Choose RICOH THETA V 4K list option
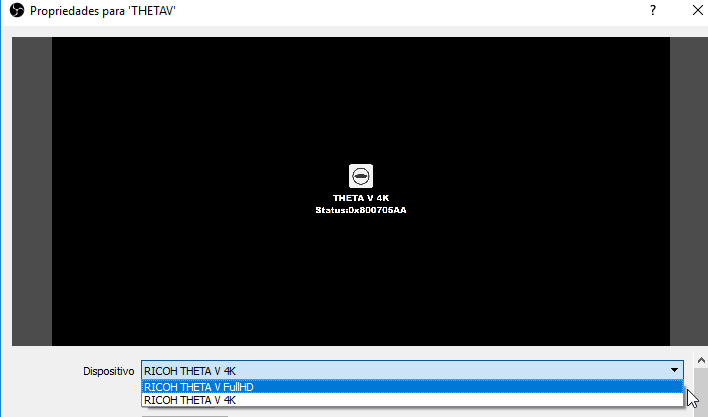 (412, 400)
